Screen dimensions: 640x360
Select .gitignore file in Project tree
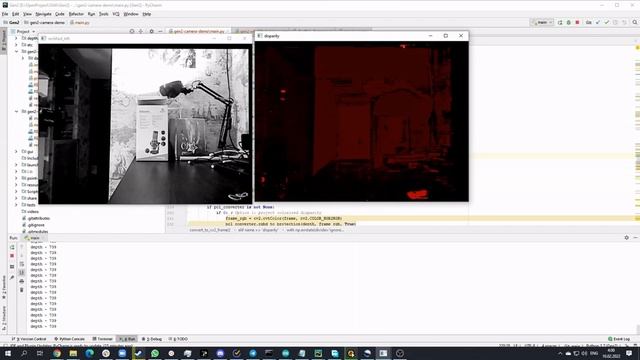pos(33,225)
